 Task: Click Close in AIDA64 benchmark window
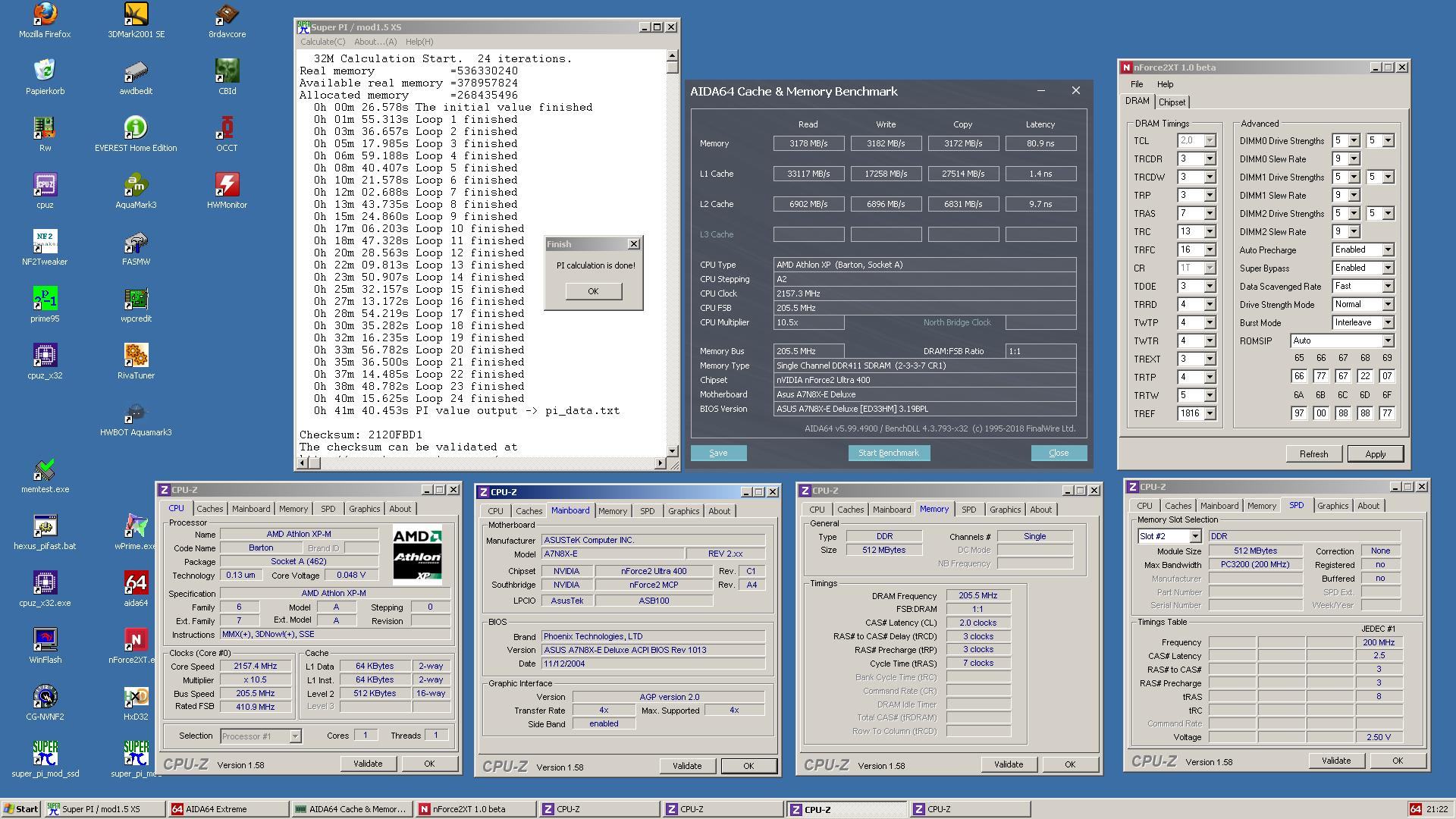tap(1059, 453)
